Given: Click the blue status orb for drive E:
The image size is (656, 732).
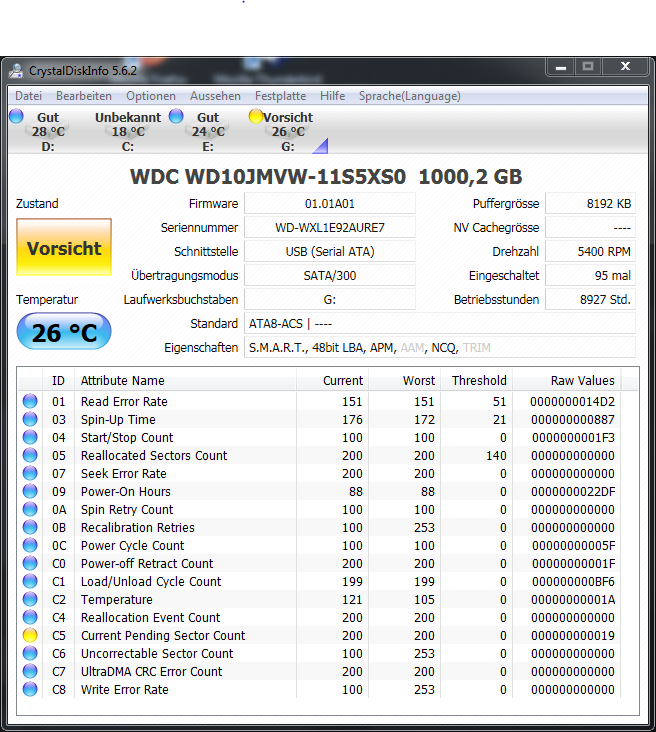Looking at the screenshot, I should click(x=176, y=116).
